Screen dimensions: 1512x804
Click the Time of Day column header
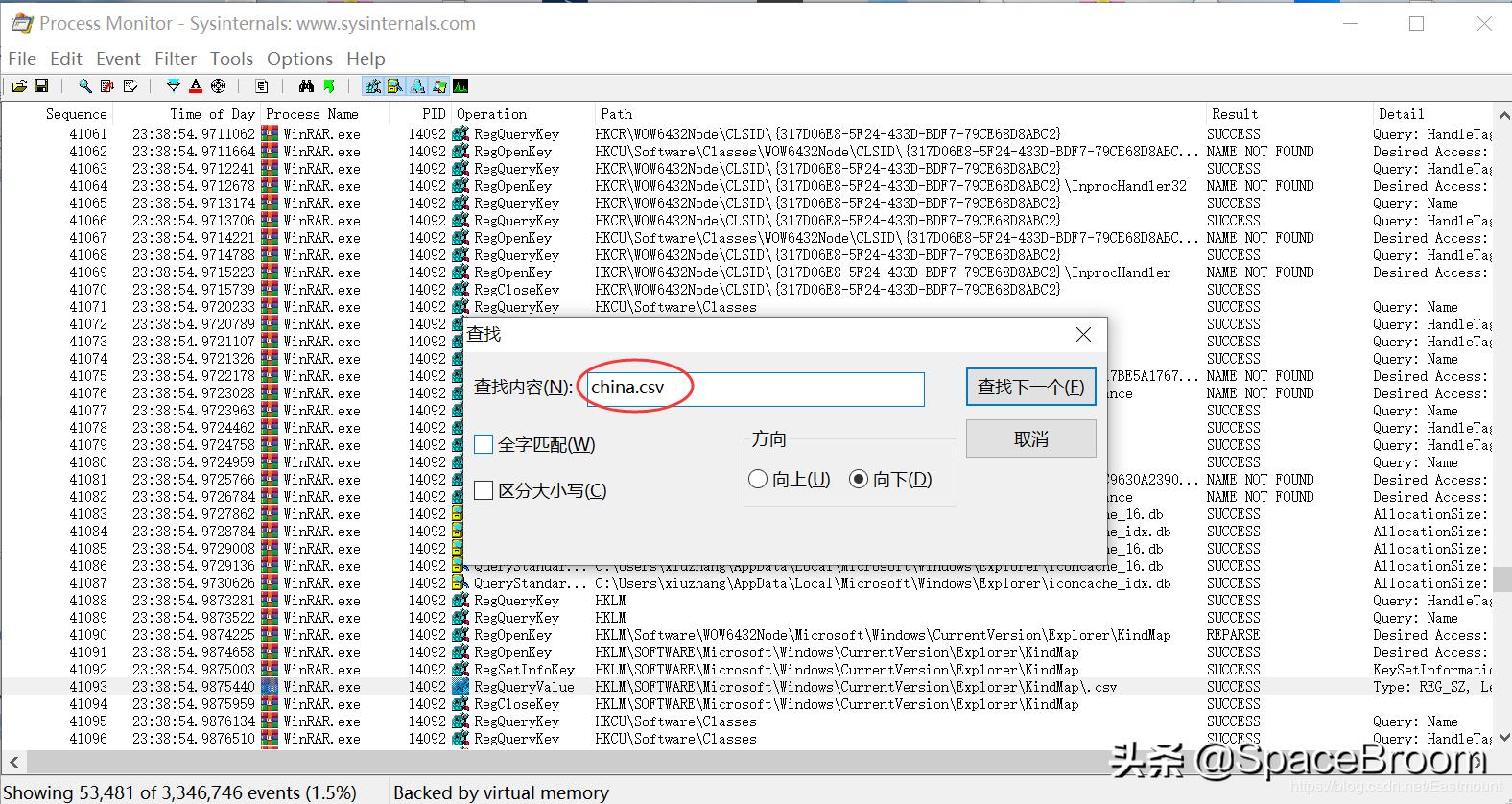pos(213,114)
